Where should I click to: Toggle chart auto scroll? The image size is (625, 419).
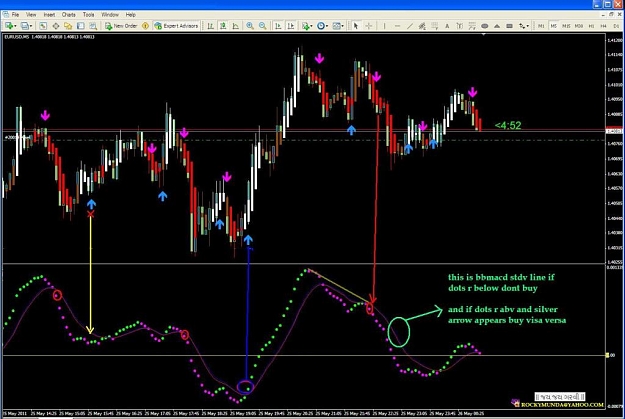pos(278,26)
